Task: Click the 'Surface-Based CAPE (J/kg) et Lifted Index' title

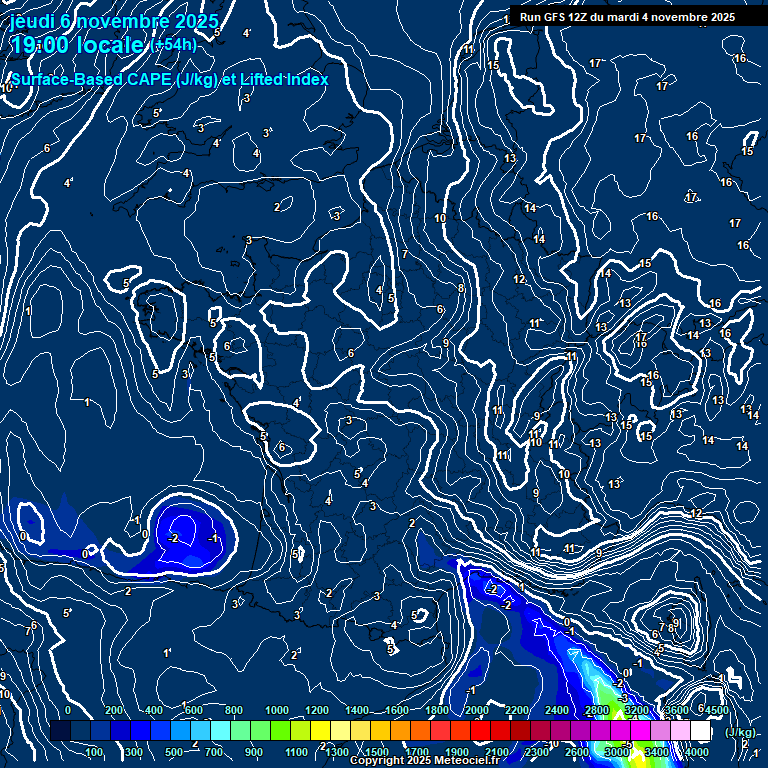Action: (x=169, y=79)
